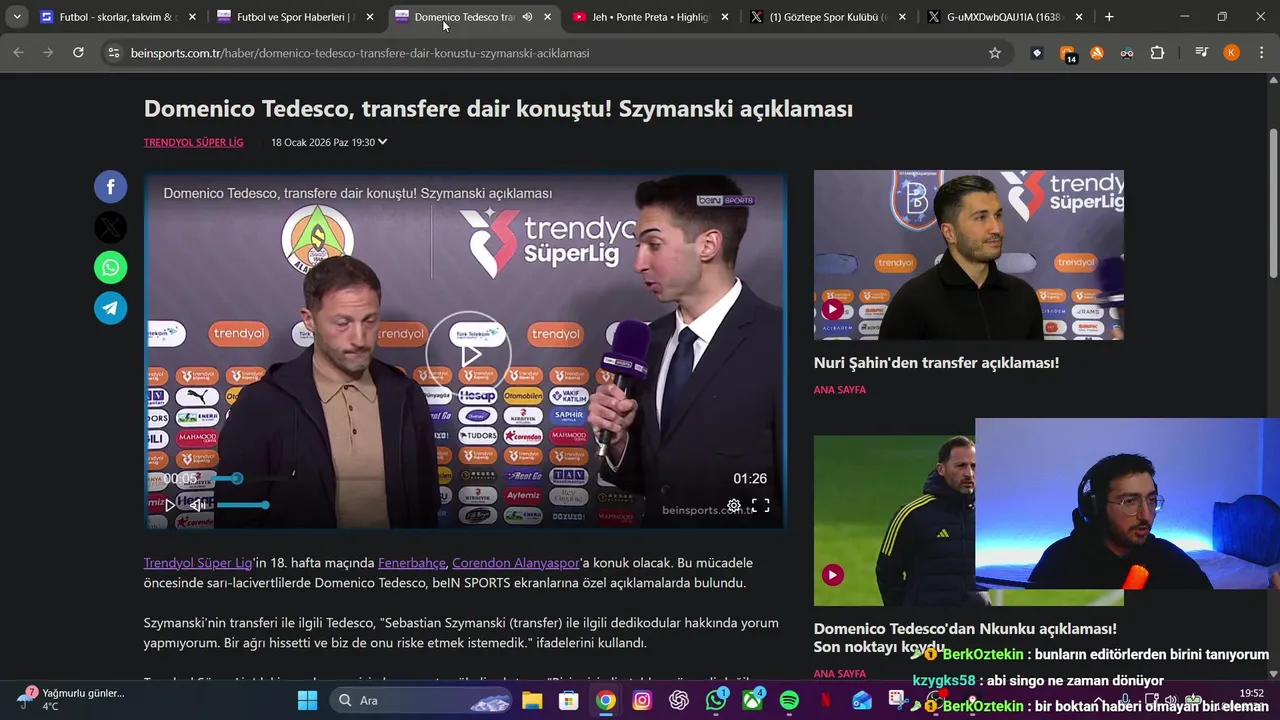Open the Trendyol Süper Lig article link

pos(198,563)
